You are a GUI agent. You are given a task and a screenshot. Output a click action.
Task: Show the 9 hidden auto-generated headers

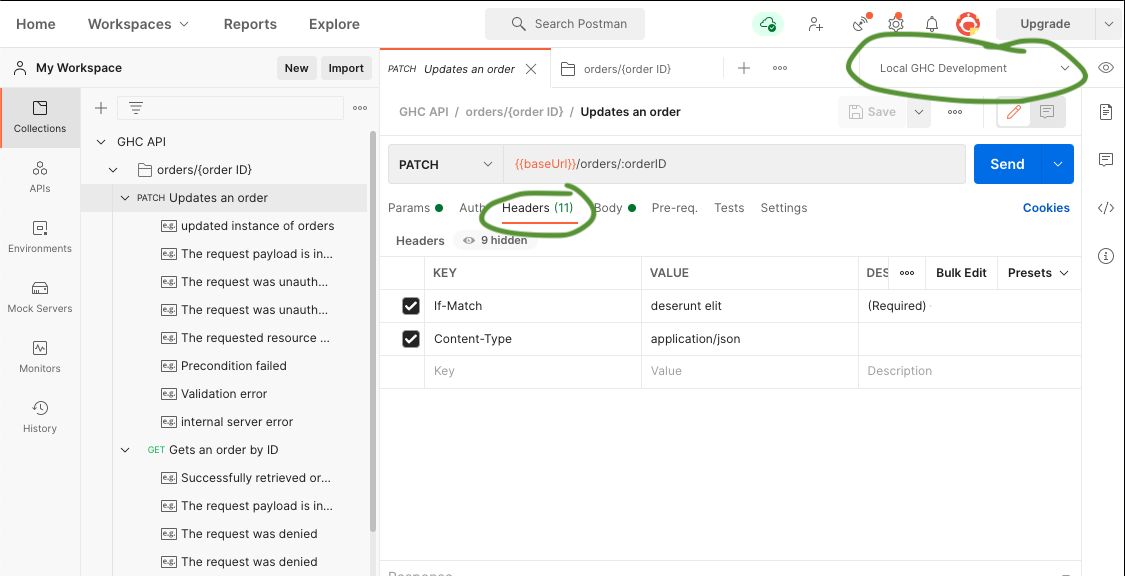(x=494, y=240)
